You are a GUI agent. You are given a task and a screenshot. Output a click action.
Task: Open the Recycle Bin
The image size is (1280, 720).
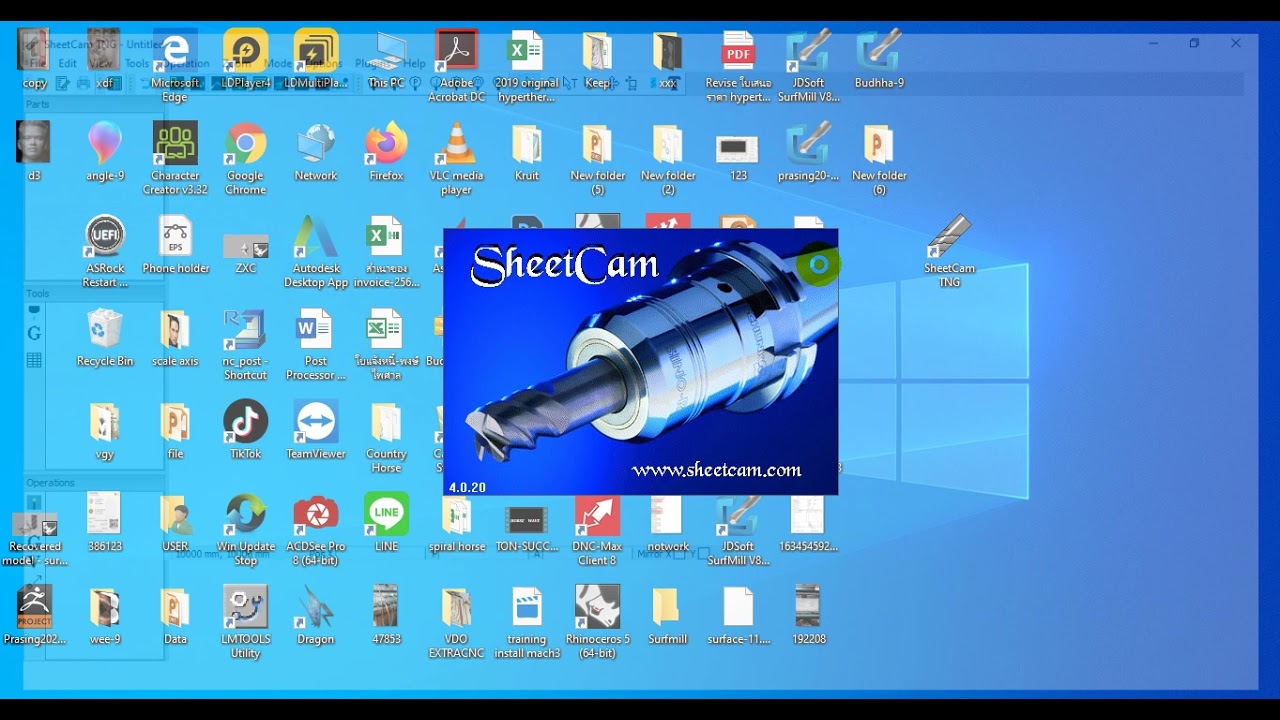click(105, 338)
